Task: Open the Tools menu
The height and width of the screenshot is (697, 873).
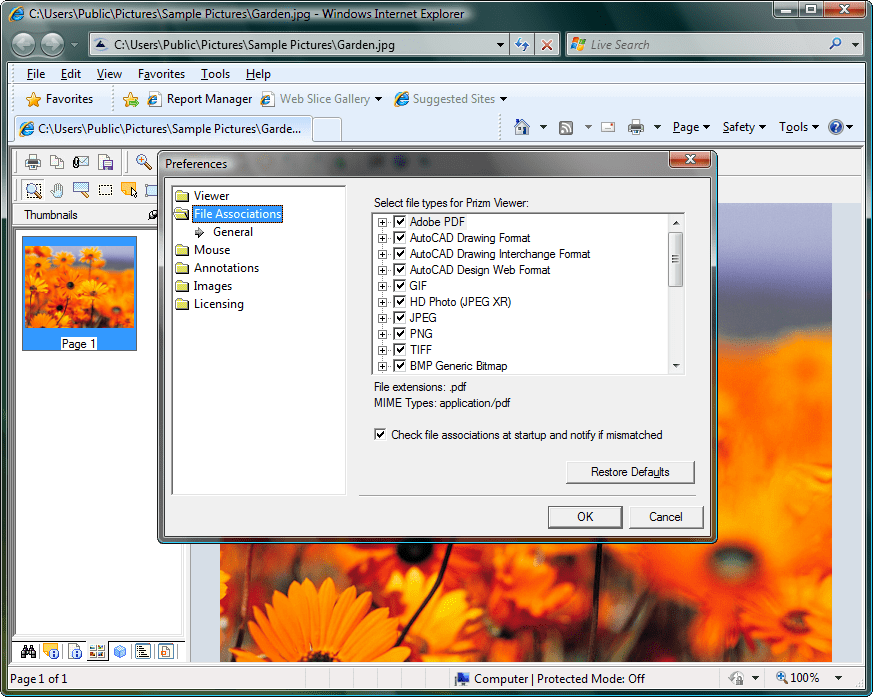Action: coord(213,74)
